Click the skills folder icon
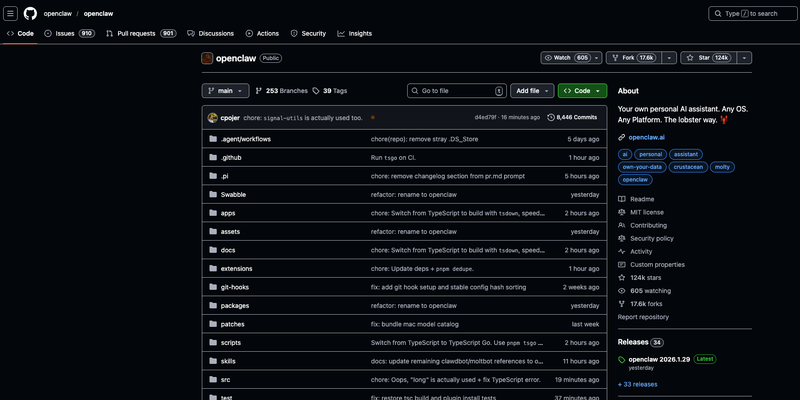This screenshot has width=800, height=400. [213, 361]
